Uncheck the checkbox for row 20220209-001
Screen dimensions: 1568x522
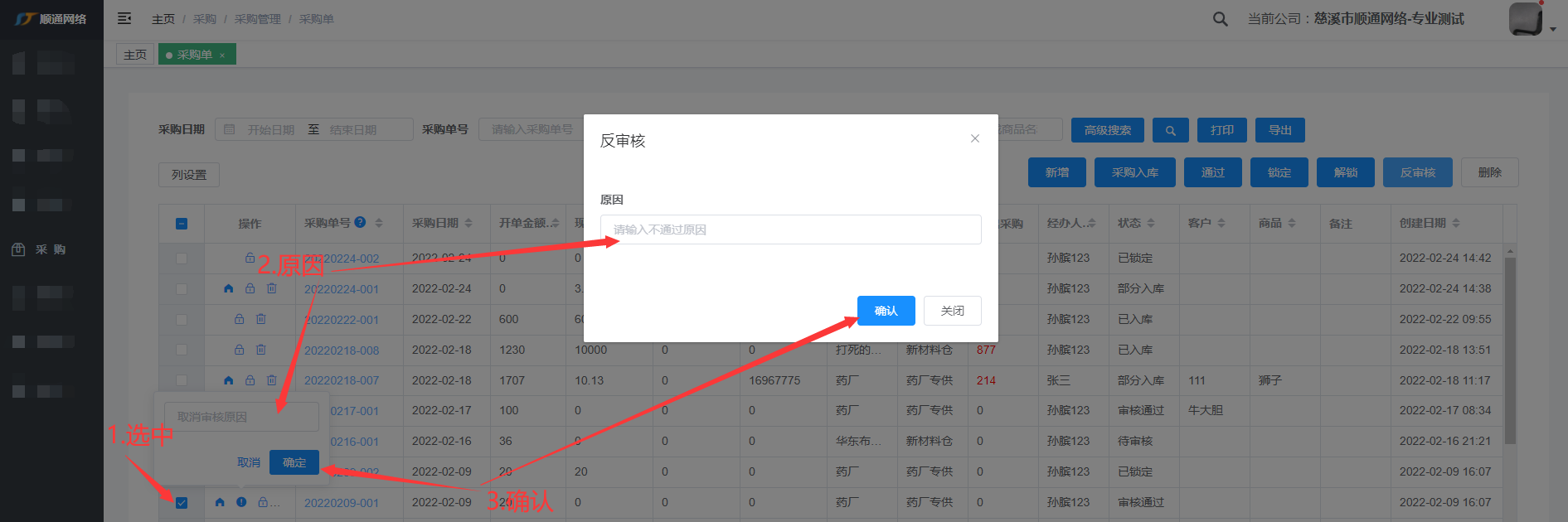point(182,503)
